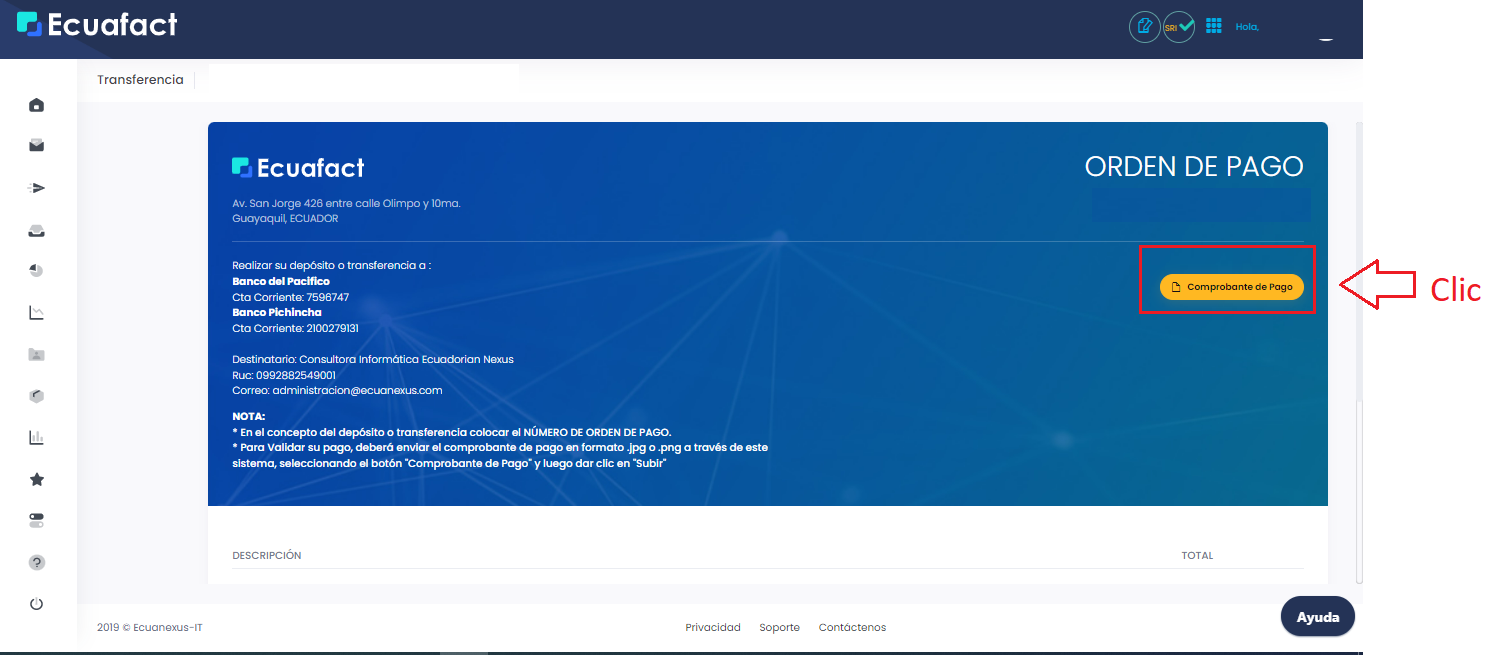Open the inbox tray icon in sidebar

(37, 230)
